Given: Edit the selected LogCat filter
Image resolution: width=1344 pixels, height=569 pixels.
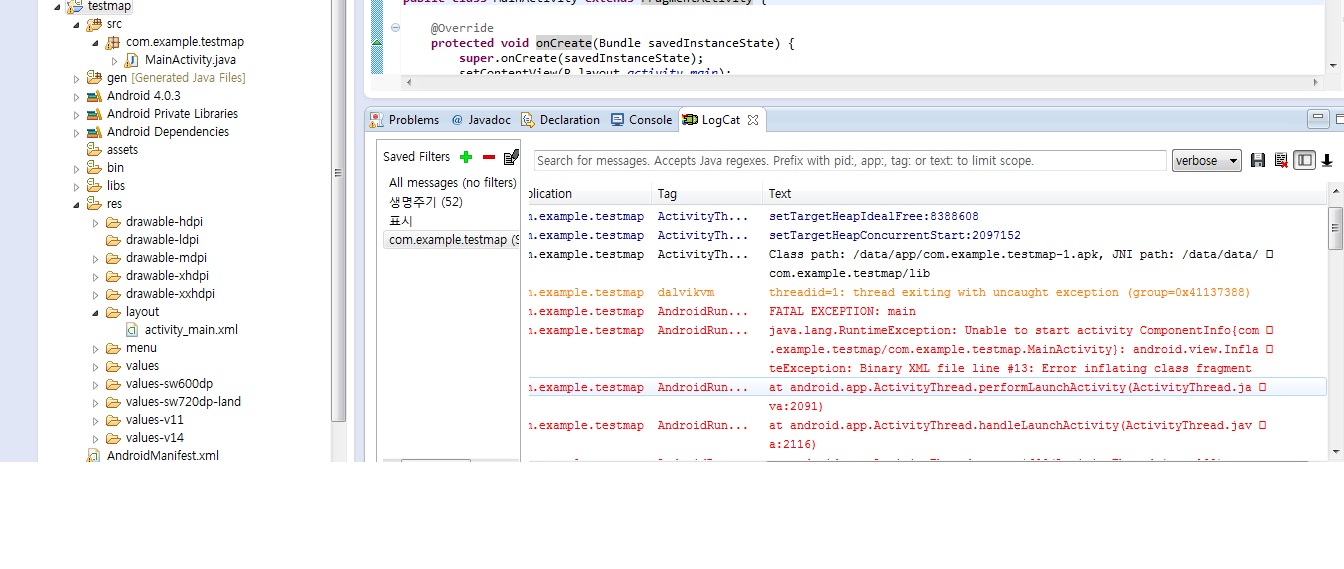Looking at the screenshot, I should [511, 157].
